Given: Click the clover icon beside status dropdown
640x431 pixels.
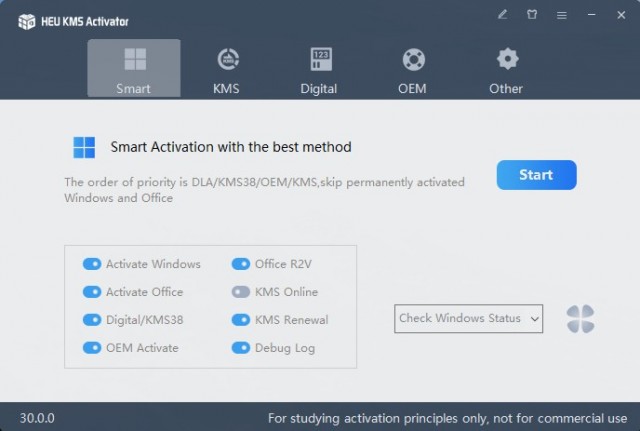Looking at the screenshot, I should [x=580, y=319].
